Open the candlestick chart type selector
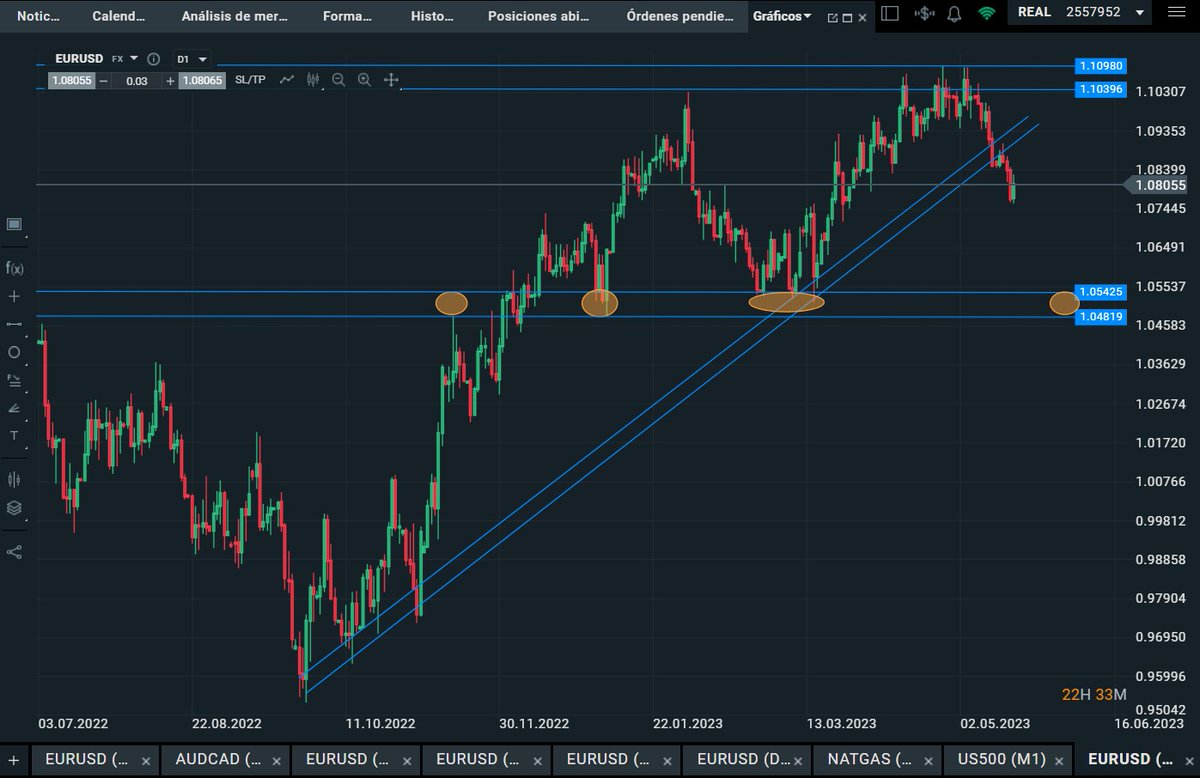The width and height of the screenshot is (1200, 778). (313, 80)
